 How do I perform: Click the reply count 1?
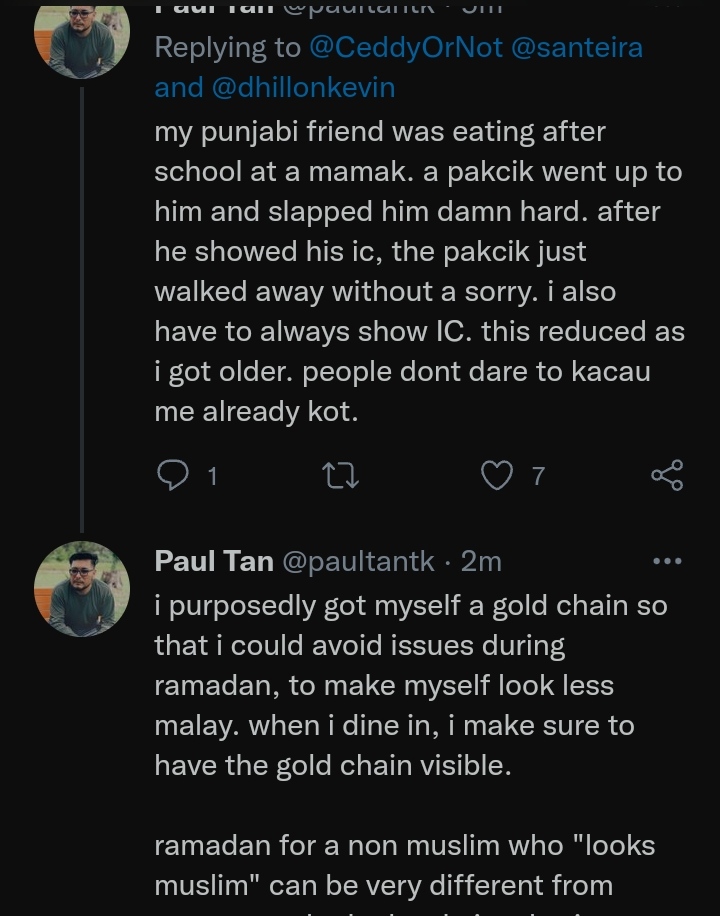click(x=212, y=476)
